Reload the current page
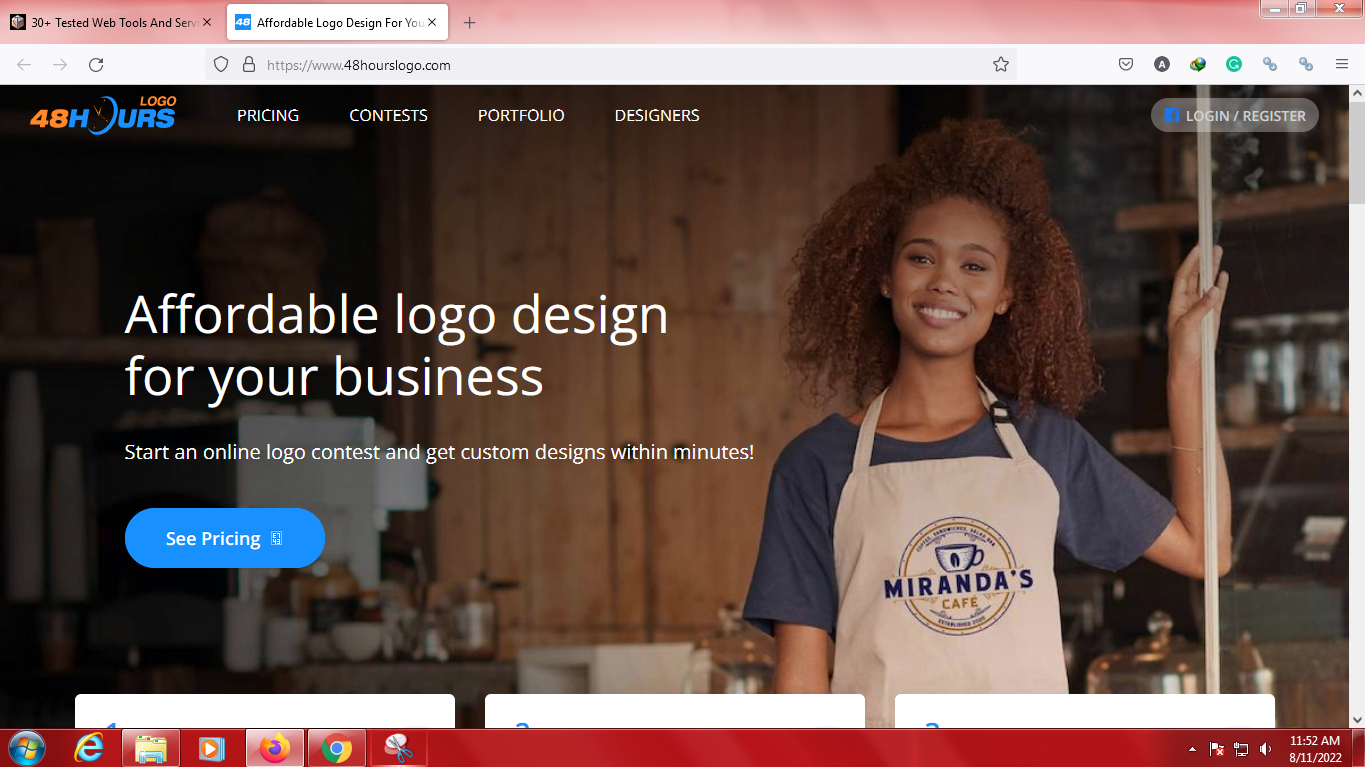 pyautogui.click(x=96, y=64)
